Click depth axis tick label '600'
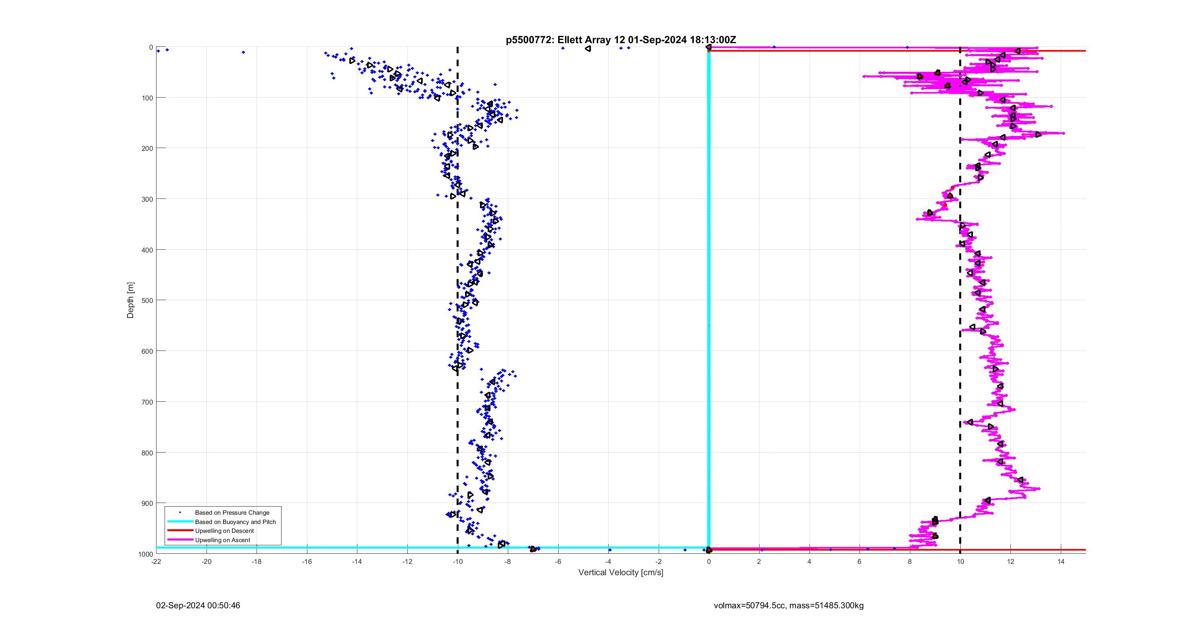The width and height of the screenshot is (1200, 622). pos(145,351)
